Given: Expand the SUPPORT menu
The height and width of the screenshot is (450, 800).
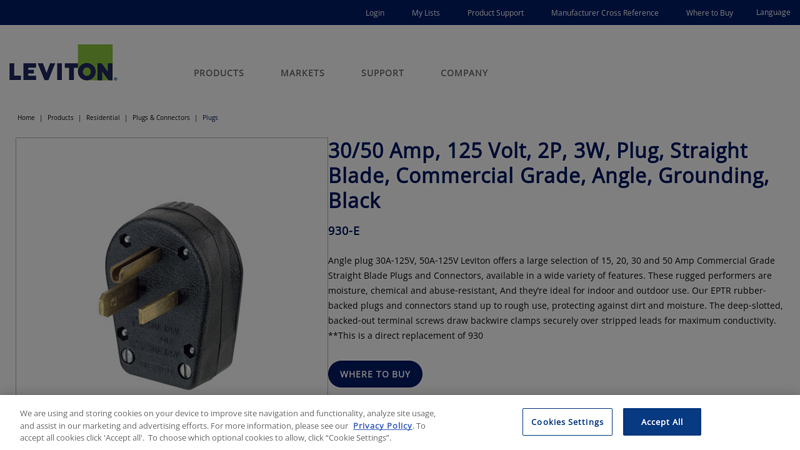Looking at the screenshot, I should (x=382, y=73).
